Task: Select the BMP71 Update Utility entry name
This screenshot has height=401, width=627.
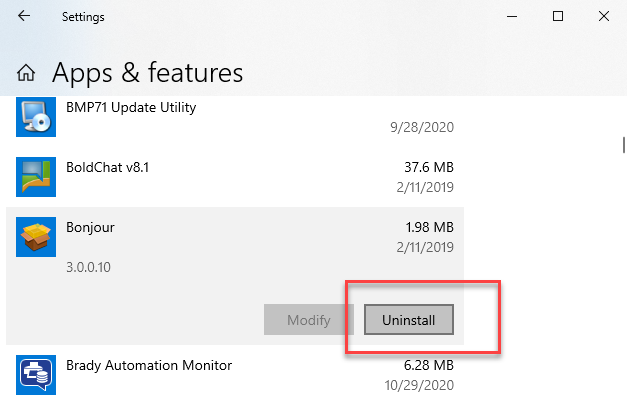Action: 131,107
